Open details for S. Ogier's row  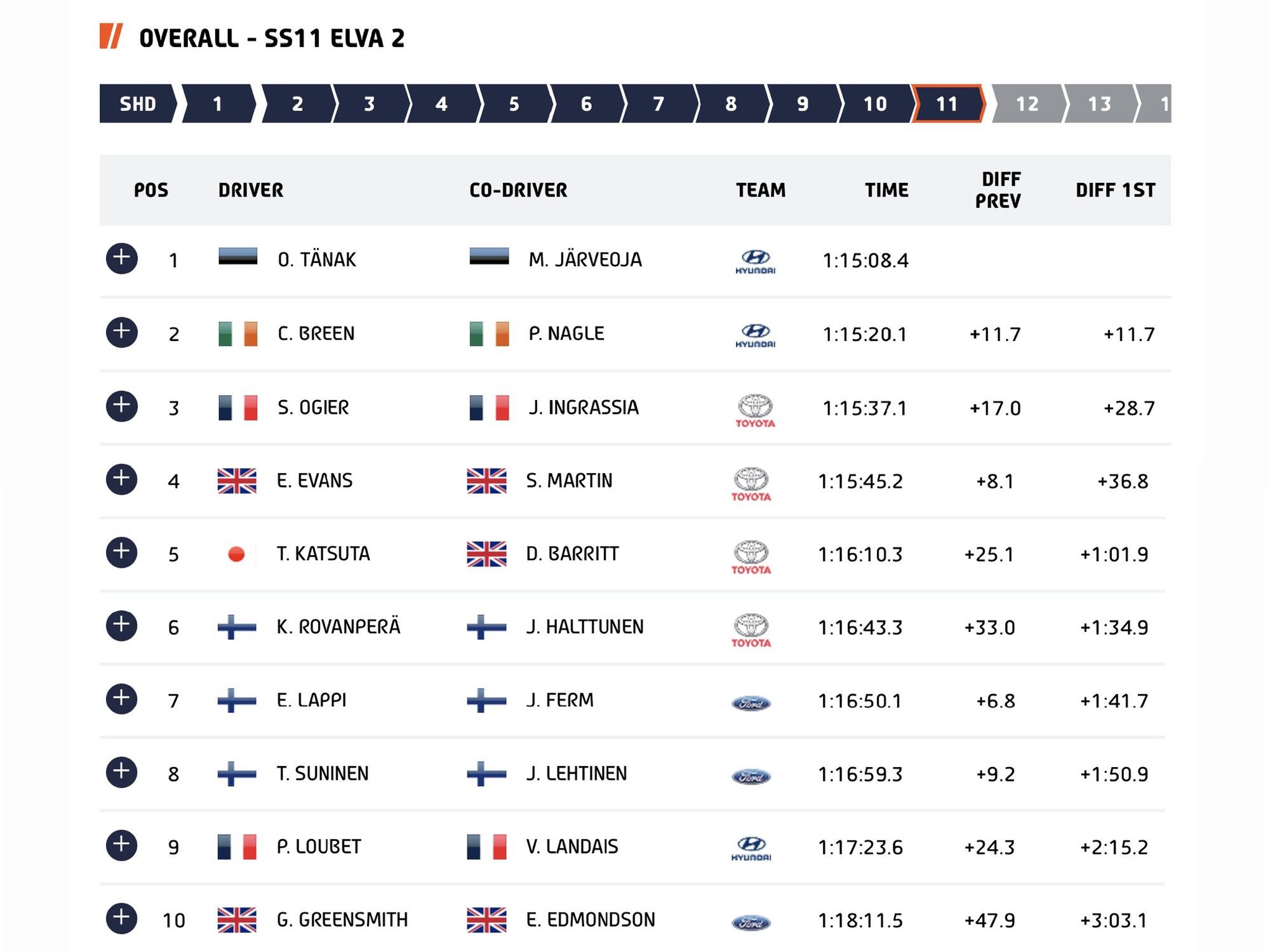click(122, 406)
